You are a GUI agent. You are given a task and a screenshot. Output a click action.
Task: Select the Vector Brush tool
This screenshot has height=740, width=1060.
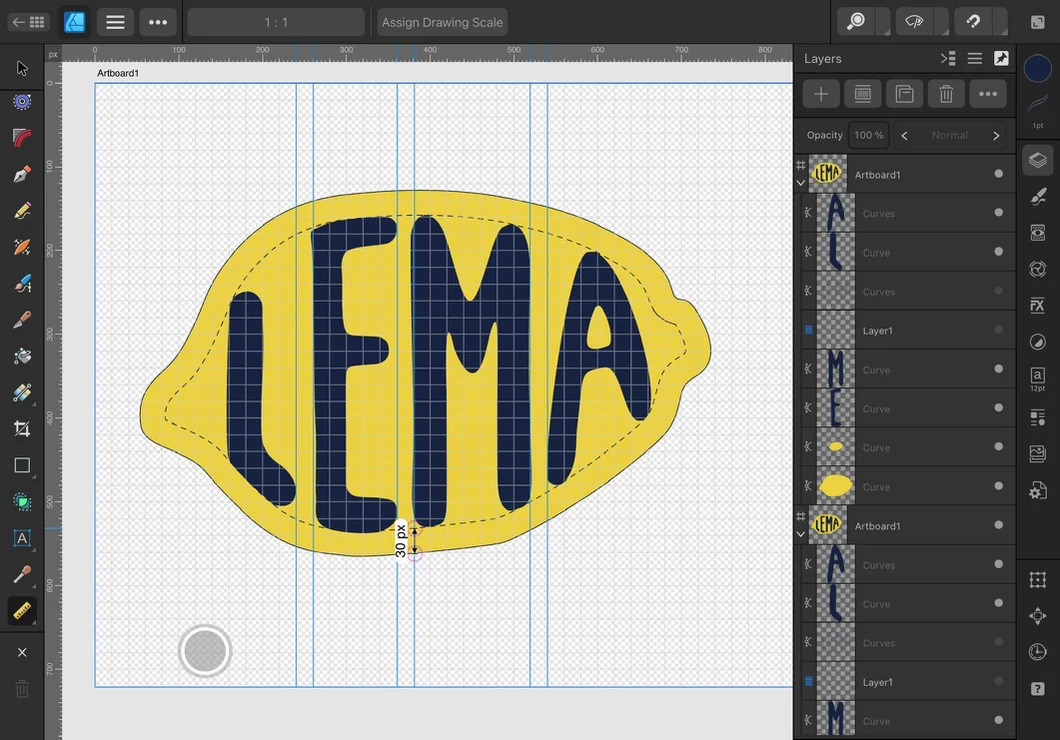pyautogui.click(x=22, y=247)
